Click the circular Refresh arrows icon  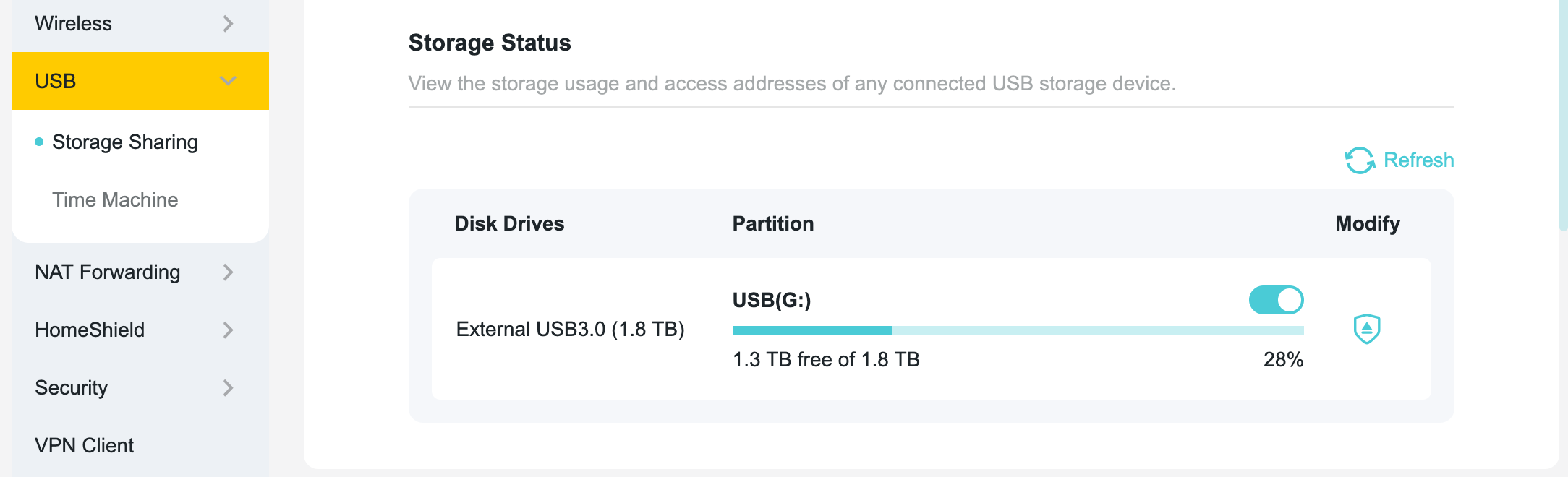[1360, 160]
